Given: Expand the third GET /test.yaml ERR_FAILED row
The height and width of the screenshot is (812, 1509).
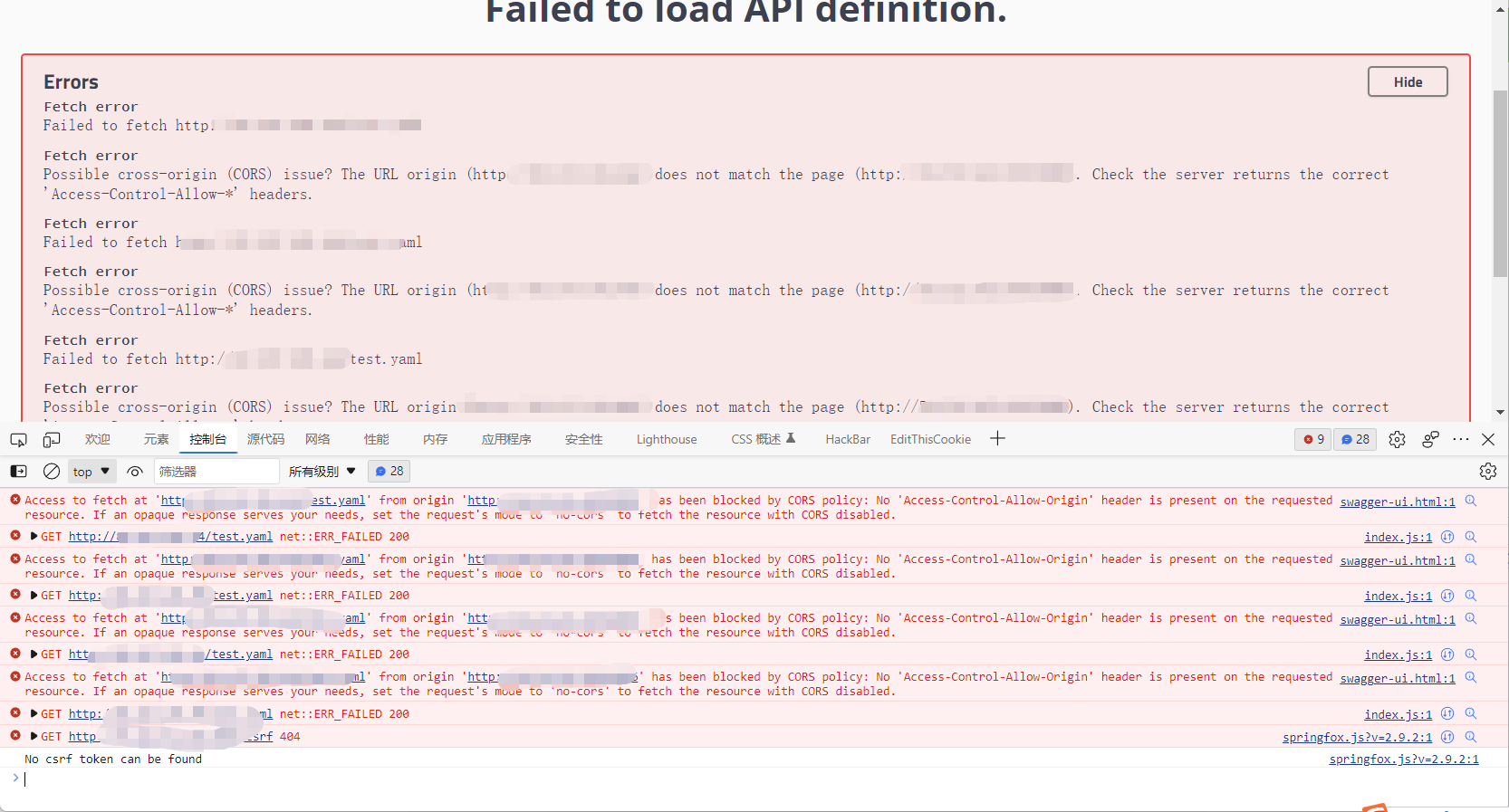Looking at the screenshot, I should point(34,654).
